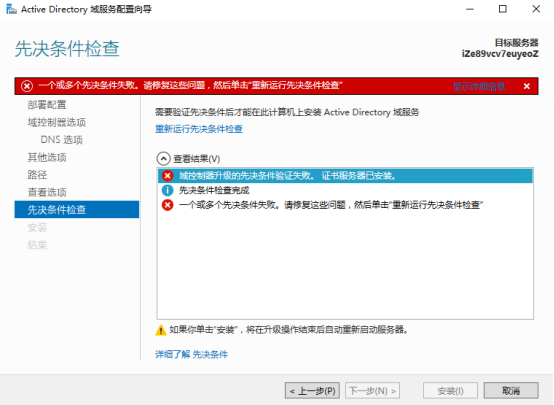Click the 取消 cancel button

click(511, 391)
